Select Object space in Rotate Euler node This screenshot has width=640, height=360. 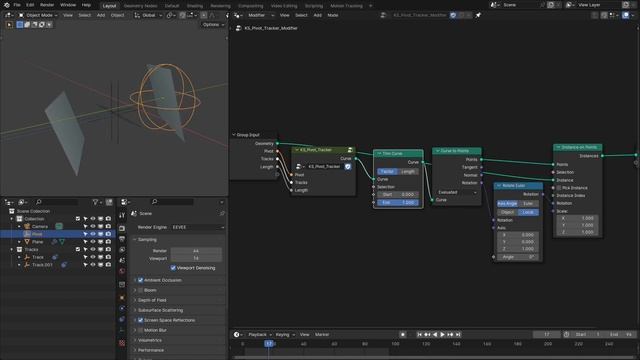tap(507, 212)
